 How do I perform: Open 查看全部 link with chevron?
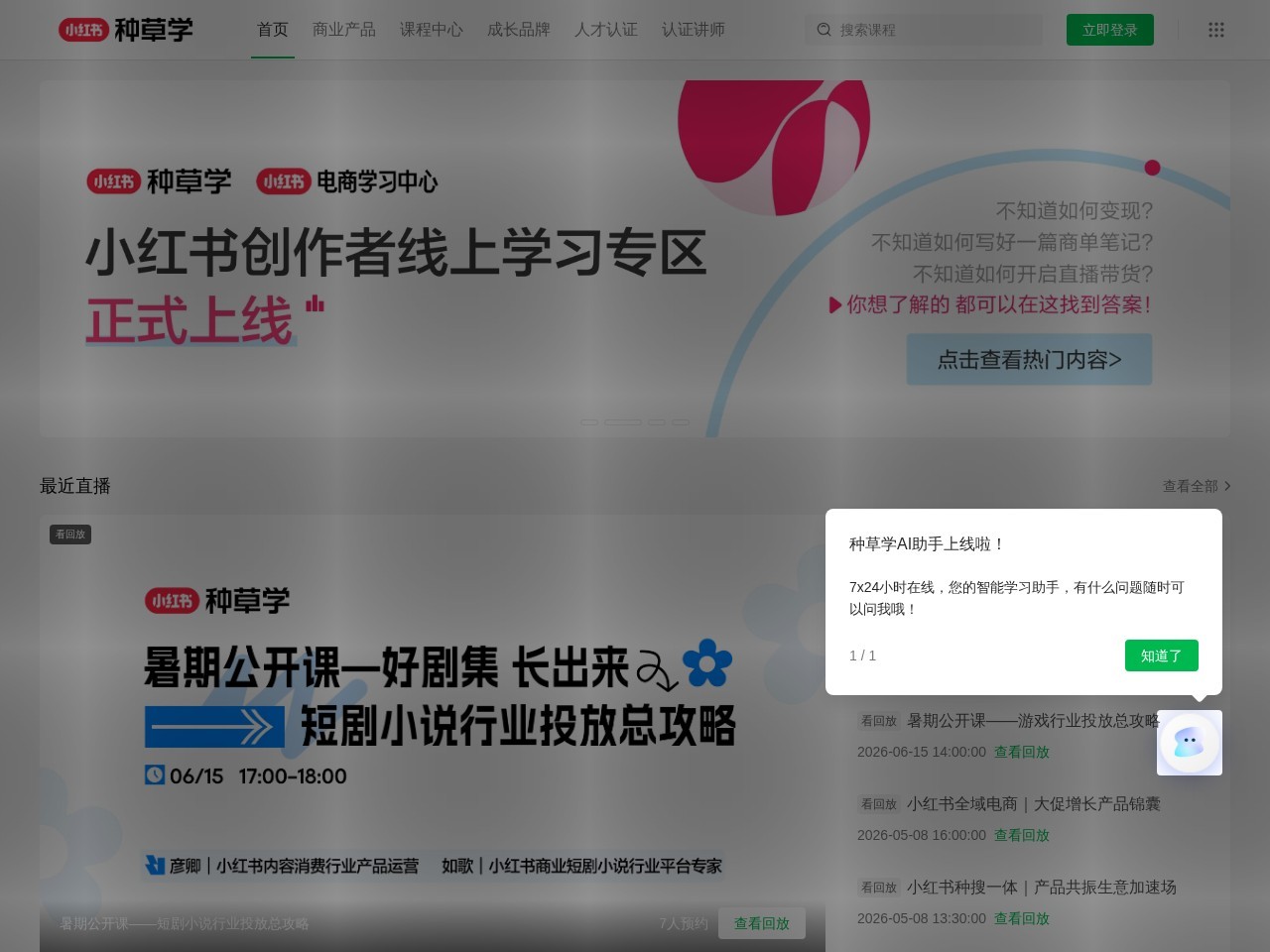pos(1197,486)
